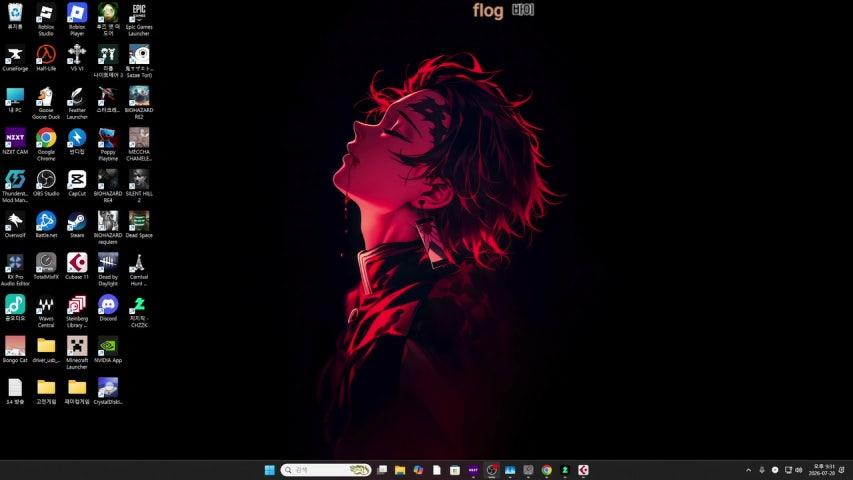
Task: Launch TotalMixFX from the desktop
Action: (46, 267)
